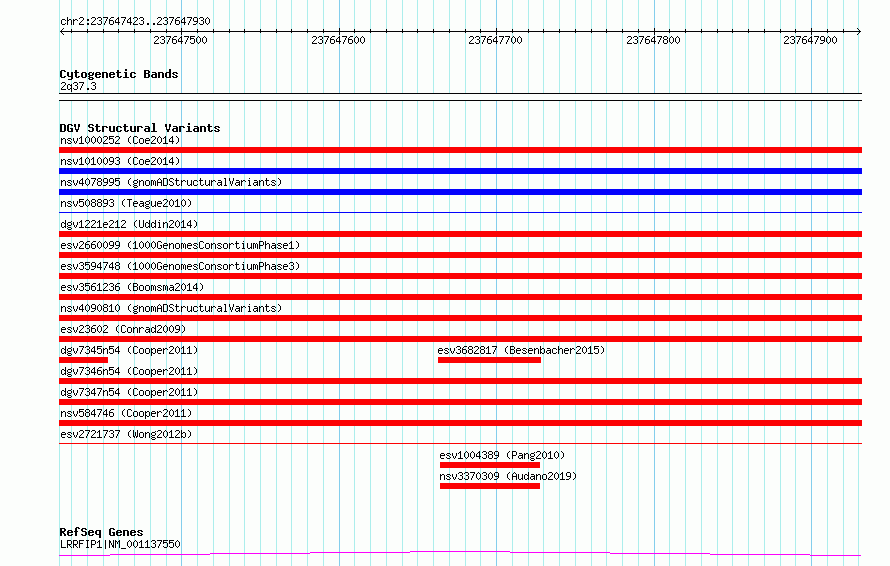
Task: Click the 237647700 ruler position label
Action: click(x=495, y=40)
